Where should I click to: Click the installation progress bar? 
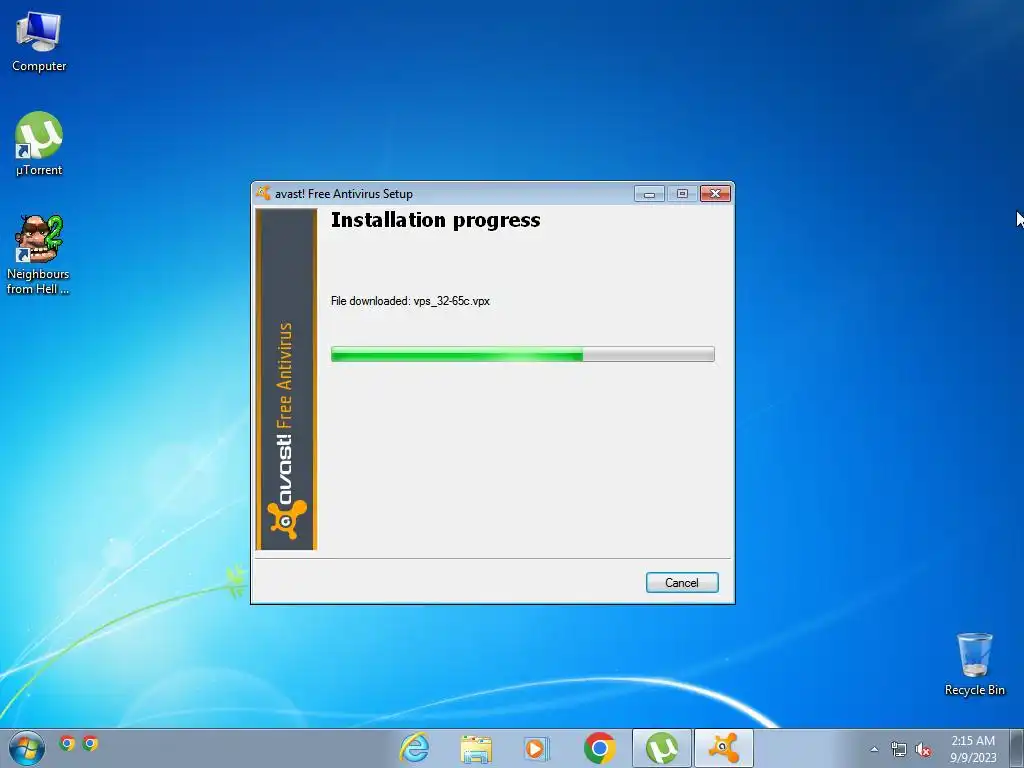(522, 354)
